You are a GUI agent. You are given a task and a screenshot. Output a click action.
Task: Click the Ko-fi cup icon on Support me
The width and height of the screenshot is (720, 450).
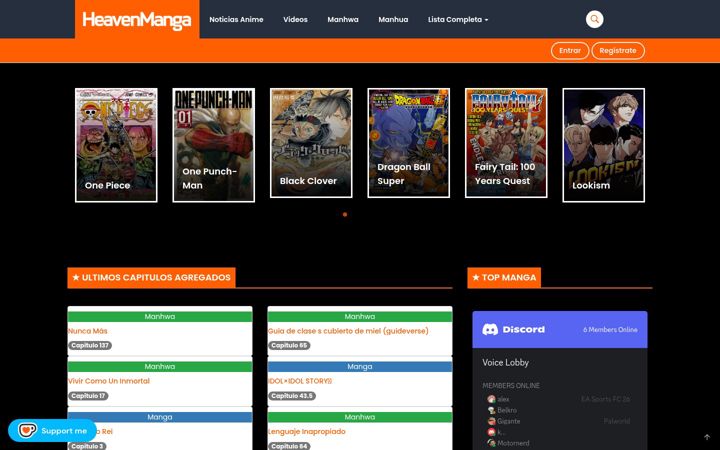point(27,430)
